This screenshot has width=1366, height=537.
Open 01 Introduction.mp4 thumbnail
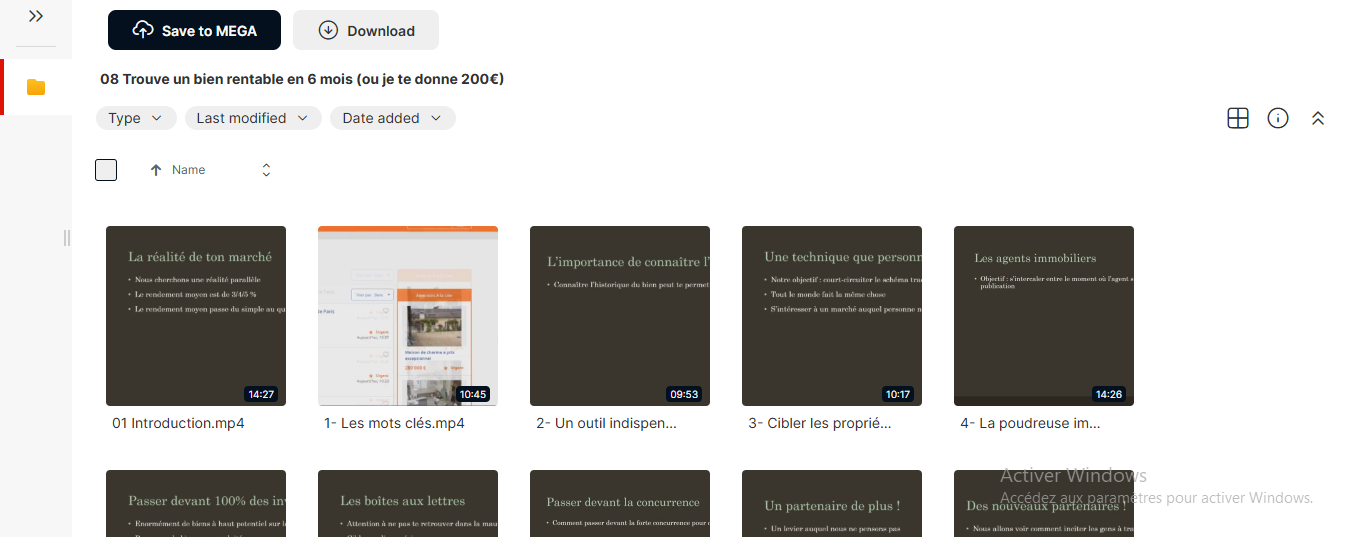pos(196,316)
